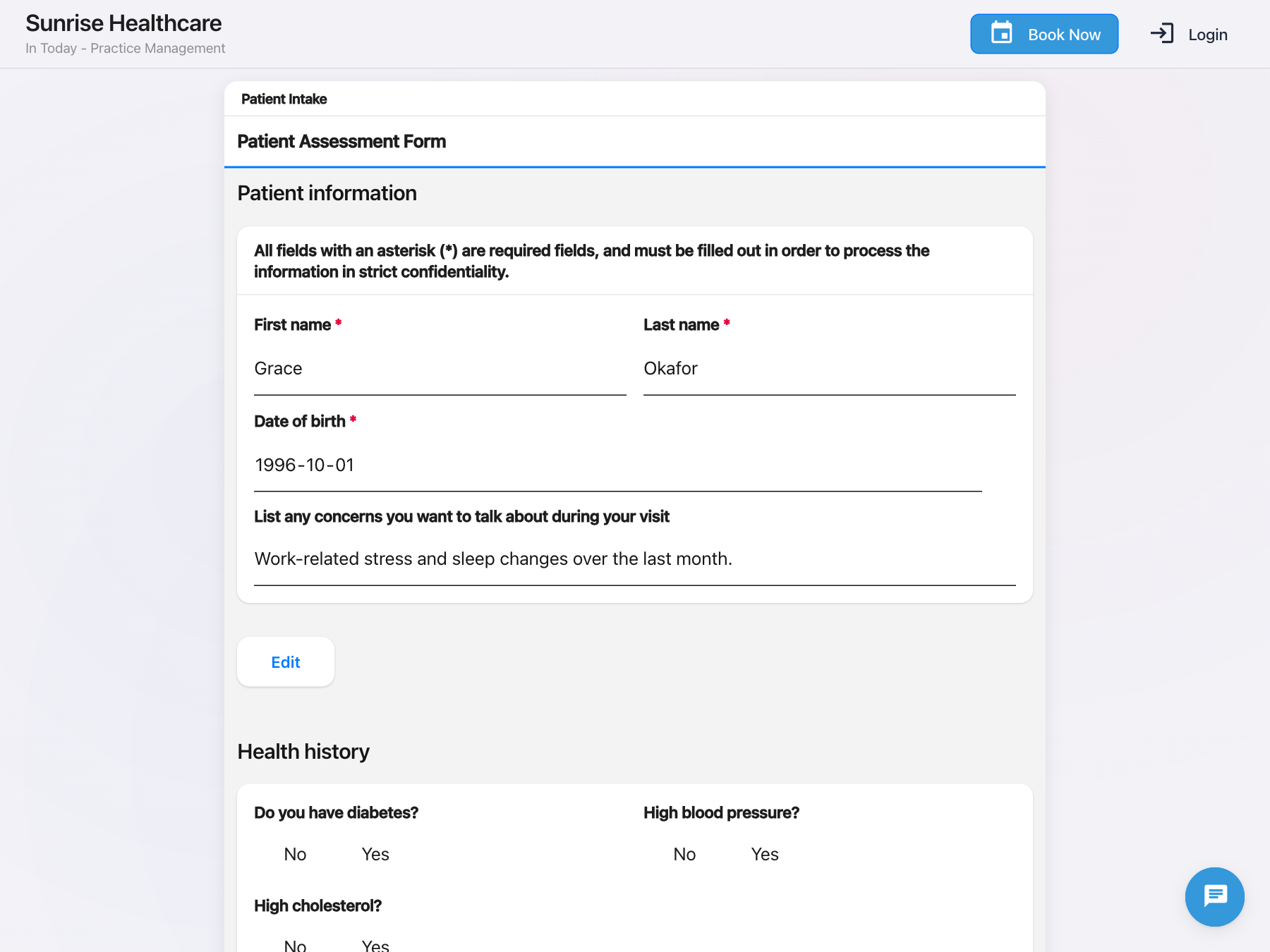The width and height of the screenshot is (1270, 952).
Task: Click the Edit button
Action: tap(286, 661)
